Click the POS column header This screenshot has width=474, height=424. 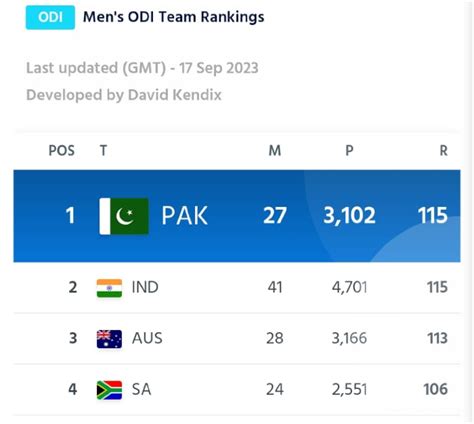[62, 151]
